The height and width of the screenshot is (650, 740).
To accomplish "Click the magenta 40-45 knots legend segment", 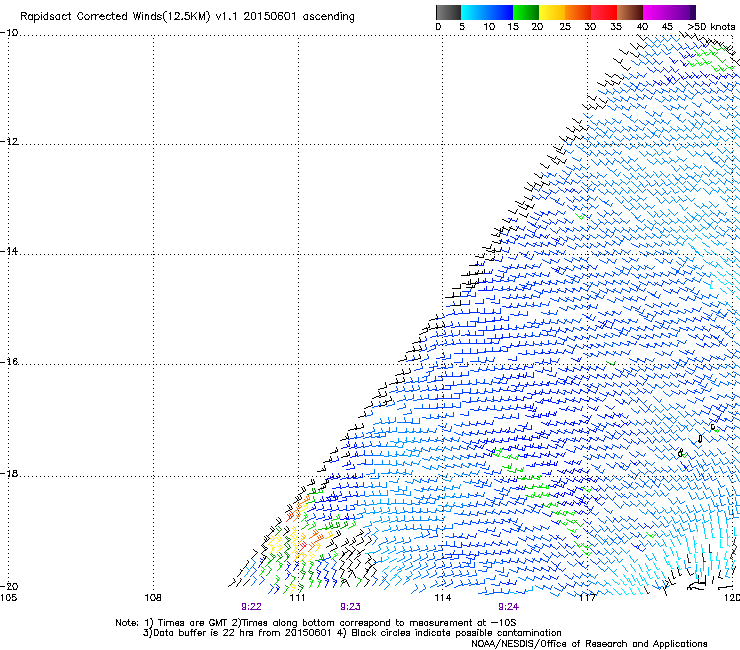I will (x=656, y=12).
